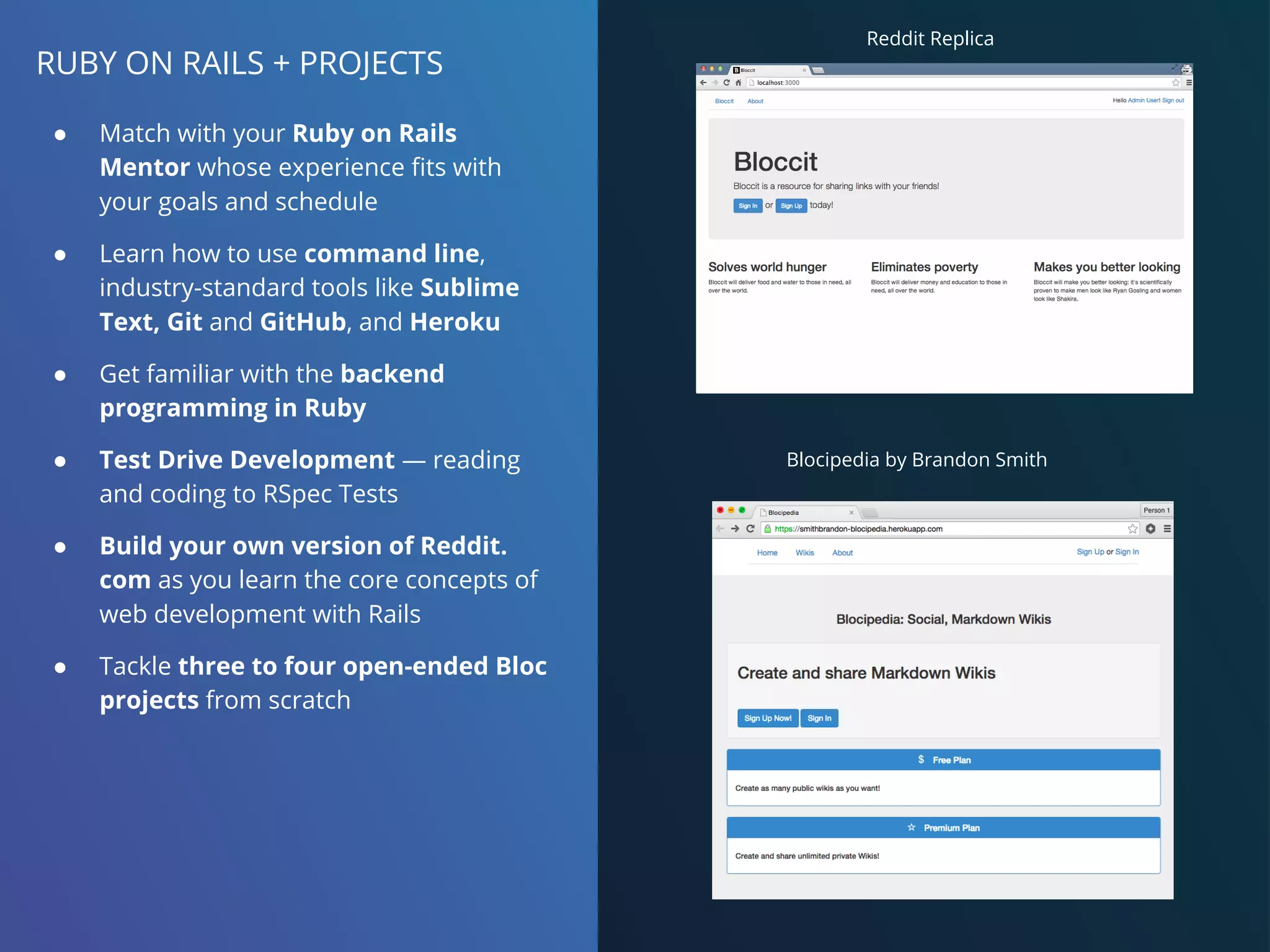Screen dimensions: 1270x952
Task: Click Sign Up link in Blocipedia header
Action: click(x=1090, y=552)
